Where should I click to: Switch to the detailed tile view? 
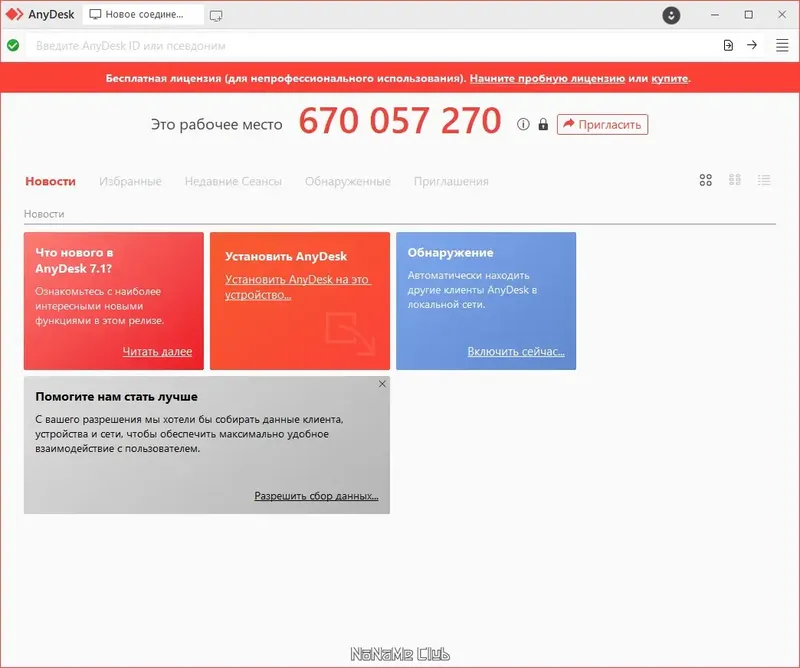coord(735,180)
